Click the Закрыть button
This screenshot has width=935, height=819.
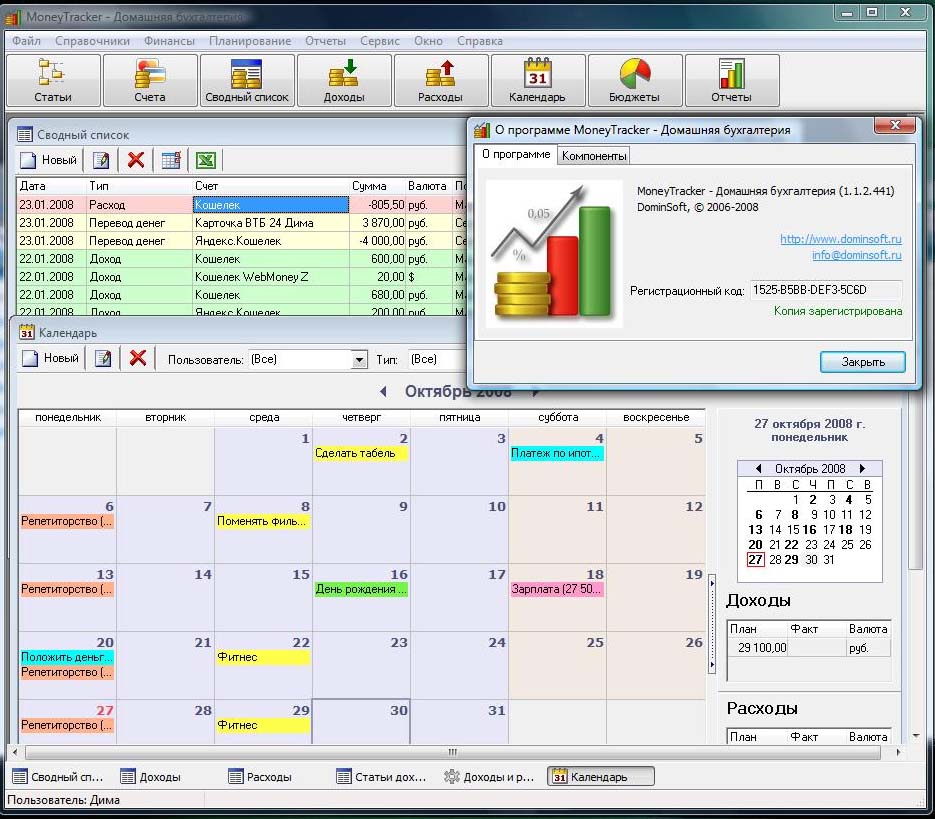pos(863,361)
